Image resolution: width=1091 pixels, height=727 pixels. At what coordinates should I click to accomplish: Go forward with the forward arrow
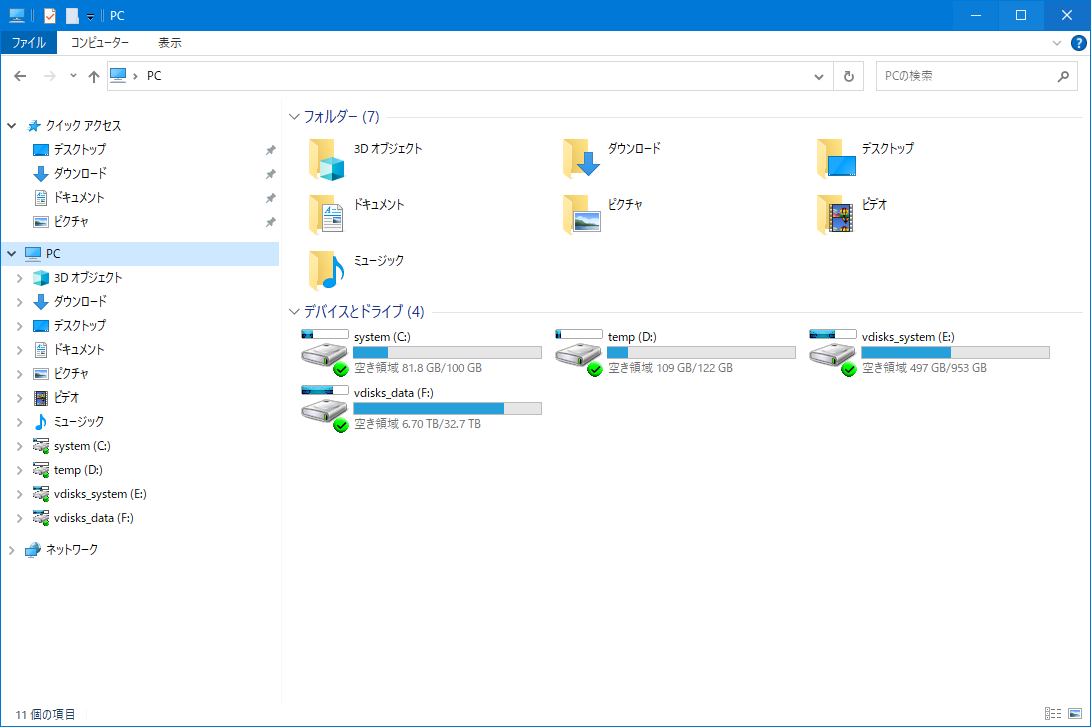(49, 76)
